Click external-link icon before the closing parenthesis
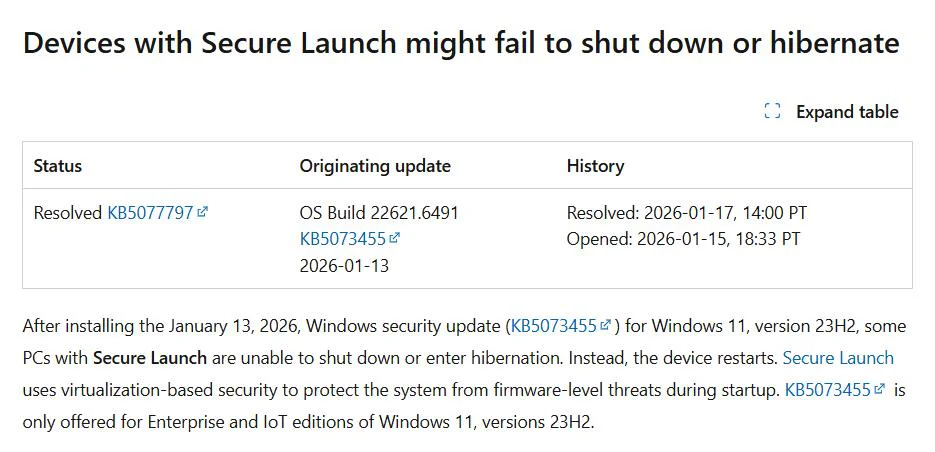 (606, 326)
